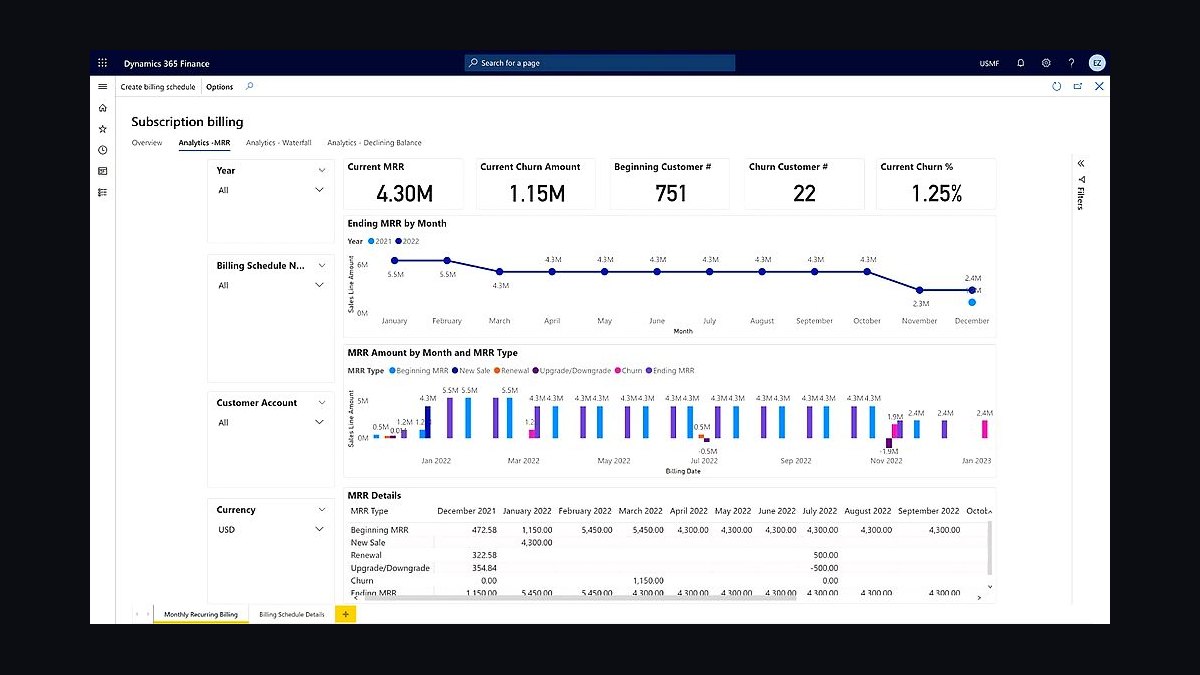The width and height of the screenshot is (1200, 675).
Task: Open the EZ user profile avatar
Action: (1097, 63)
